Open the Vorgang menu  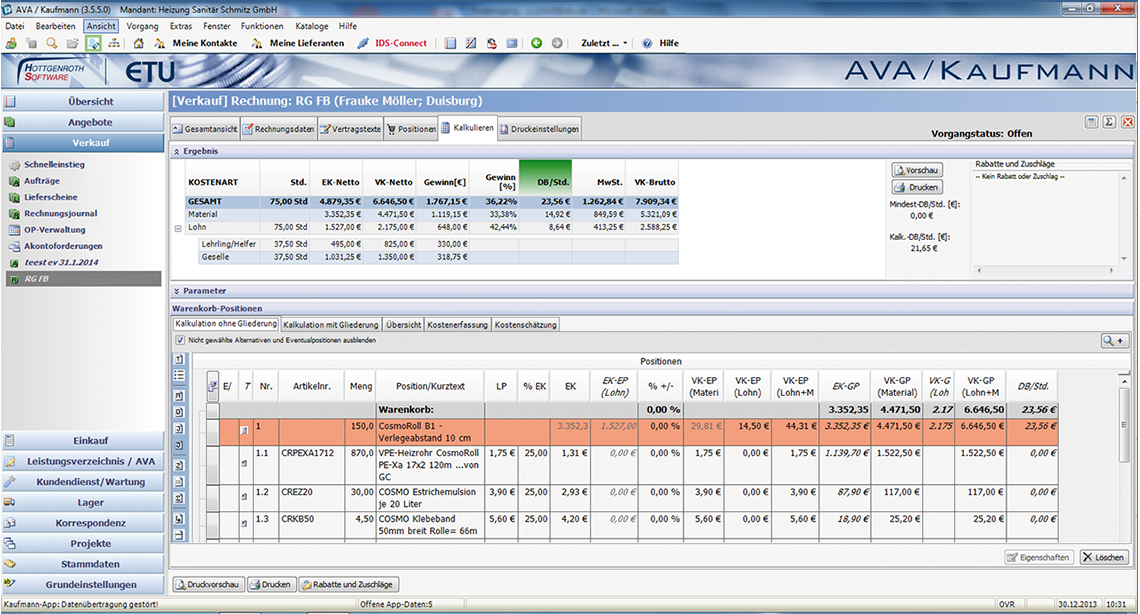[142, 26]
